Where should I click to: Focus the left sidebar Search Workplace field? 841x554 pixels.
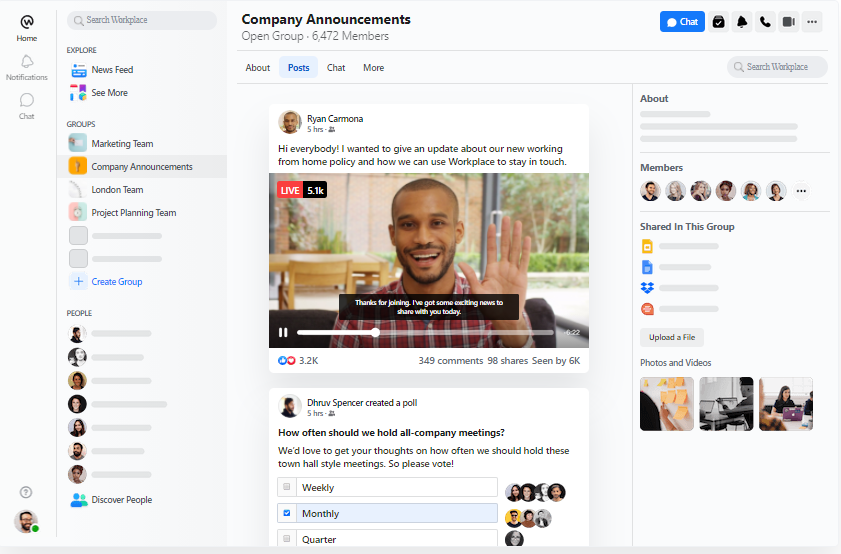coord(142,20)
